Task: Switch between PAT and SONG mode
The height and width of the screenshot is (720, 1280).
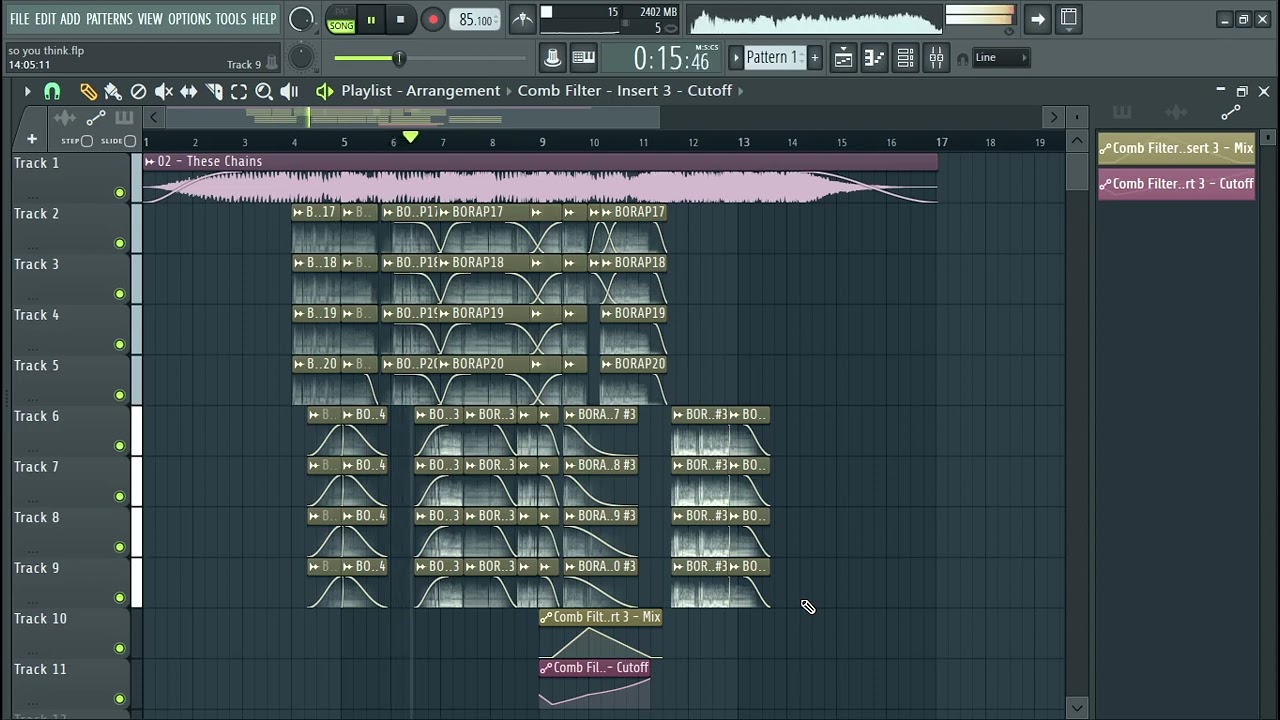Action: (x=341, y=19)
